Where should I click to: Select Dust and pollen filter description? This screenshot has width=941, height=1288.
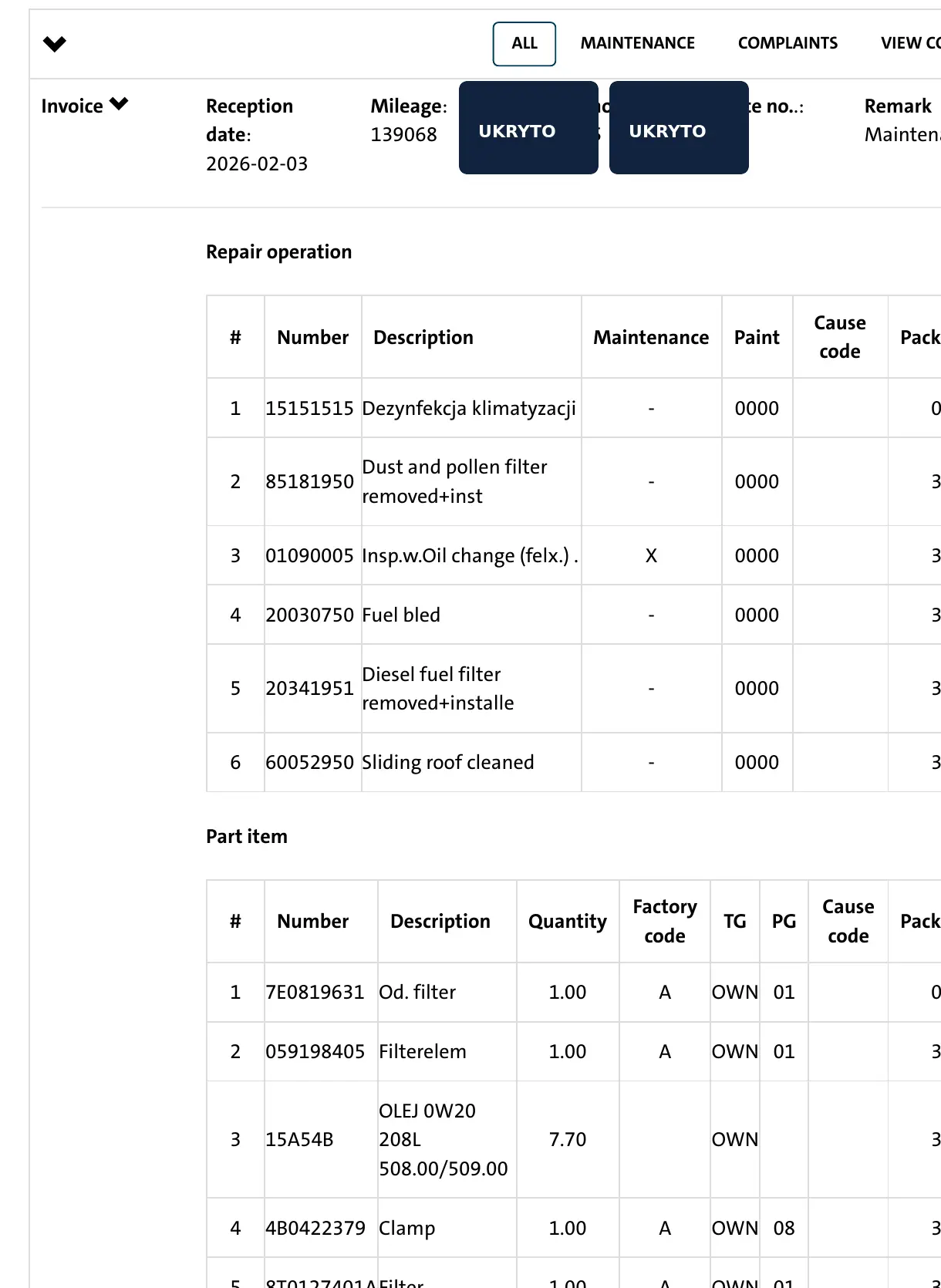(454, 481)
